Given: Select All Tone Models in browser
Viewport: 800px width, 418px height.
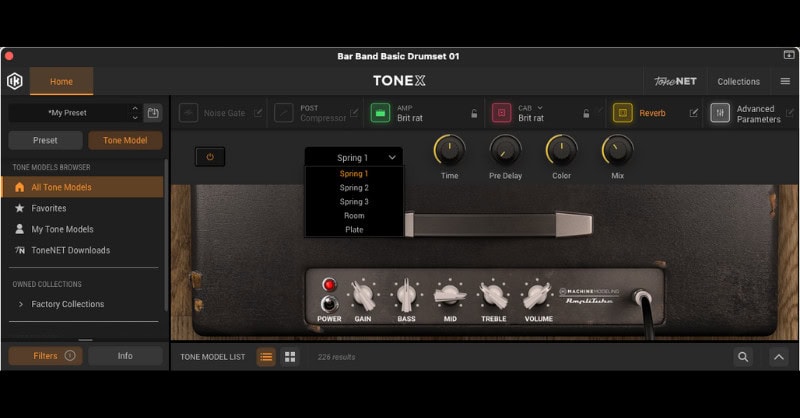Looking at the screenshot, I should point(83,187).
